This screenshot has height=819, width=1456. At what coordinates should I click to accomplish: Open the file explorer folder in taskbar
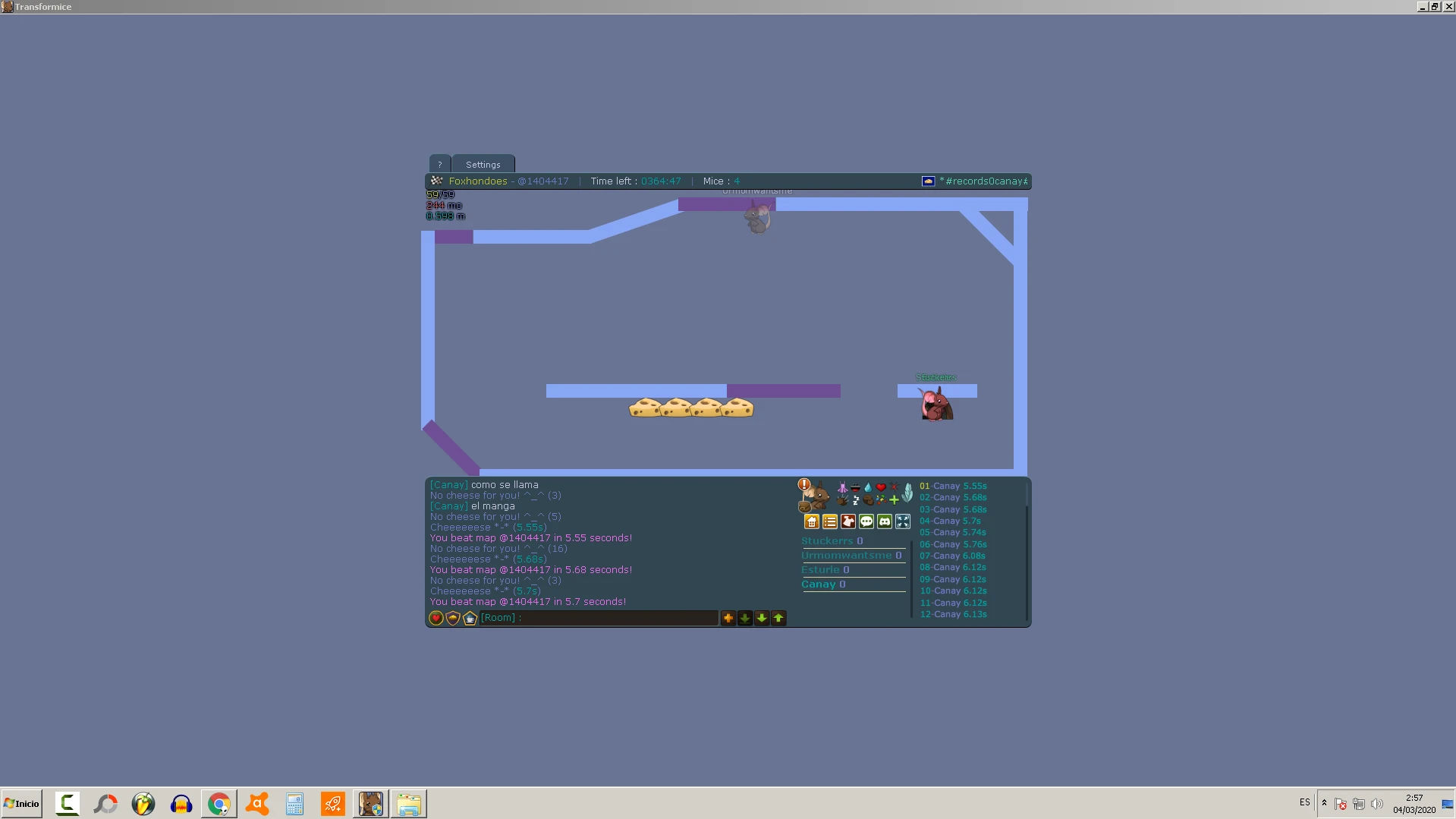(x=409, y=804)
